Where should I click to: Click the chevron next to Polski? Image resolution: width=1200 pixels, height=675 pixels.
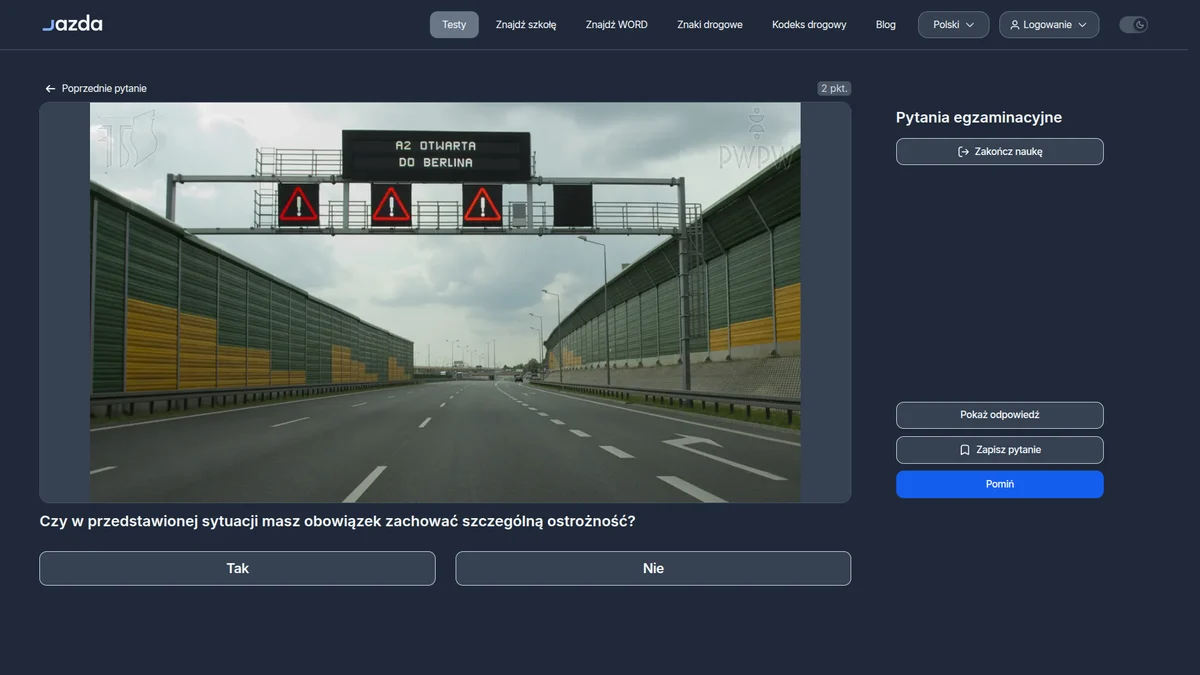[x=970, y=25]
